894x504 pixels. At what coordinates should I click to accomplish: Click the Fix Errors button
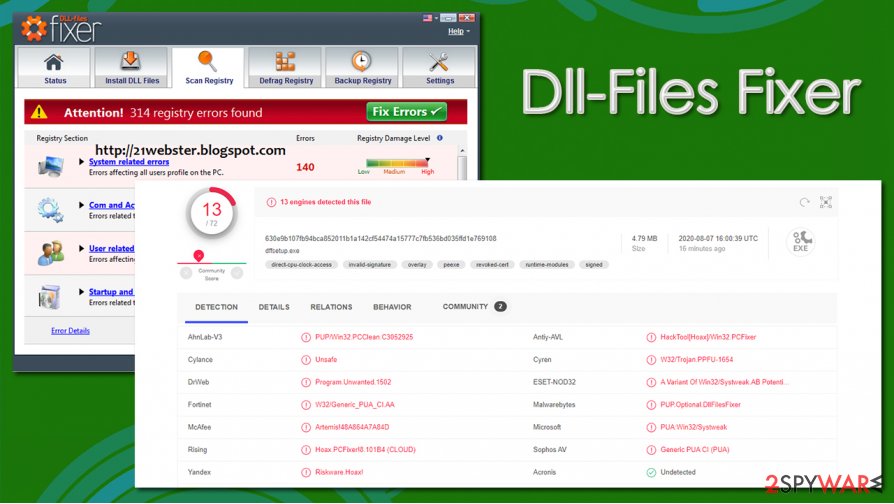407,112
